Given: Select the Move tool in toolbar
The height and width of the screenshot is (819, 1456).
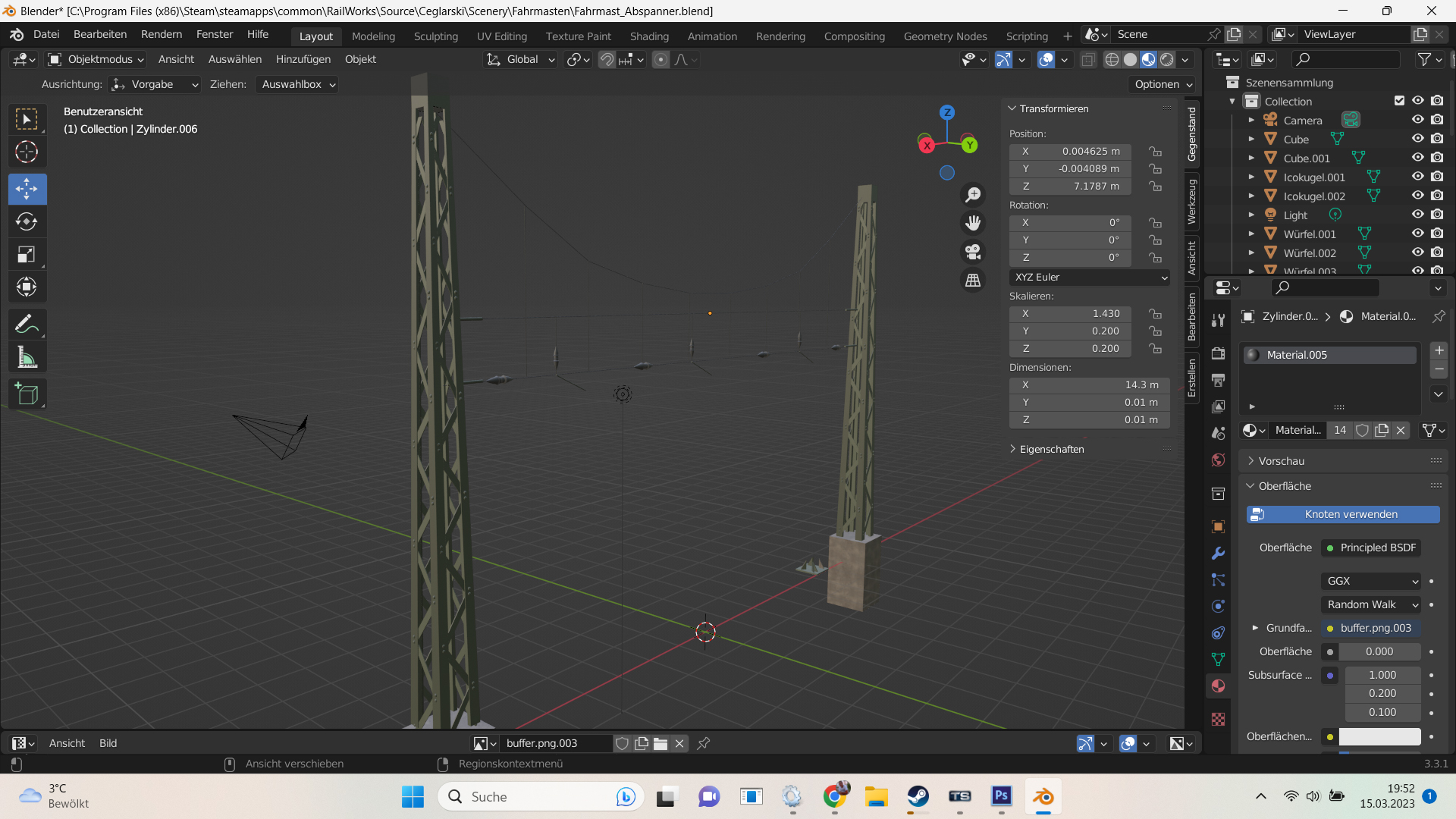Looking at the screenshot, I should 27,189.
